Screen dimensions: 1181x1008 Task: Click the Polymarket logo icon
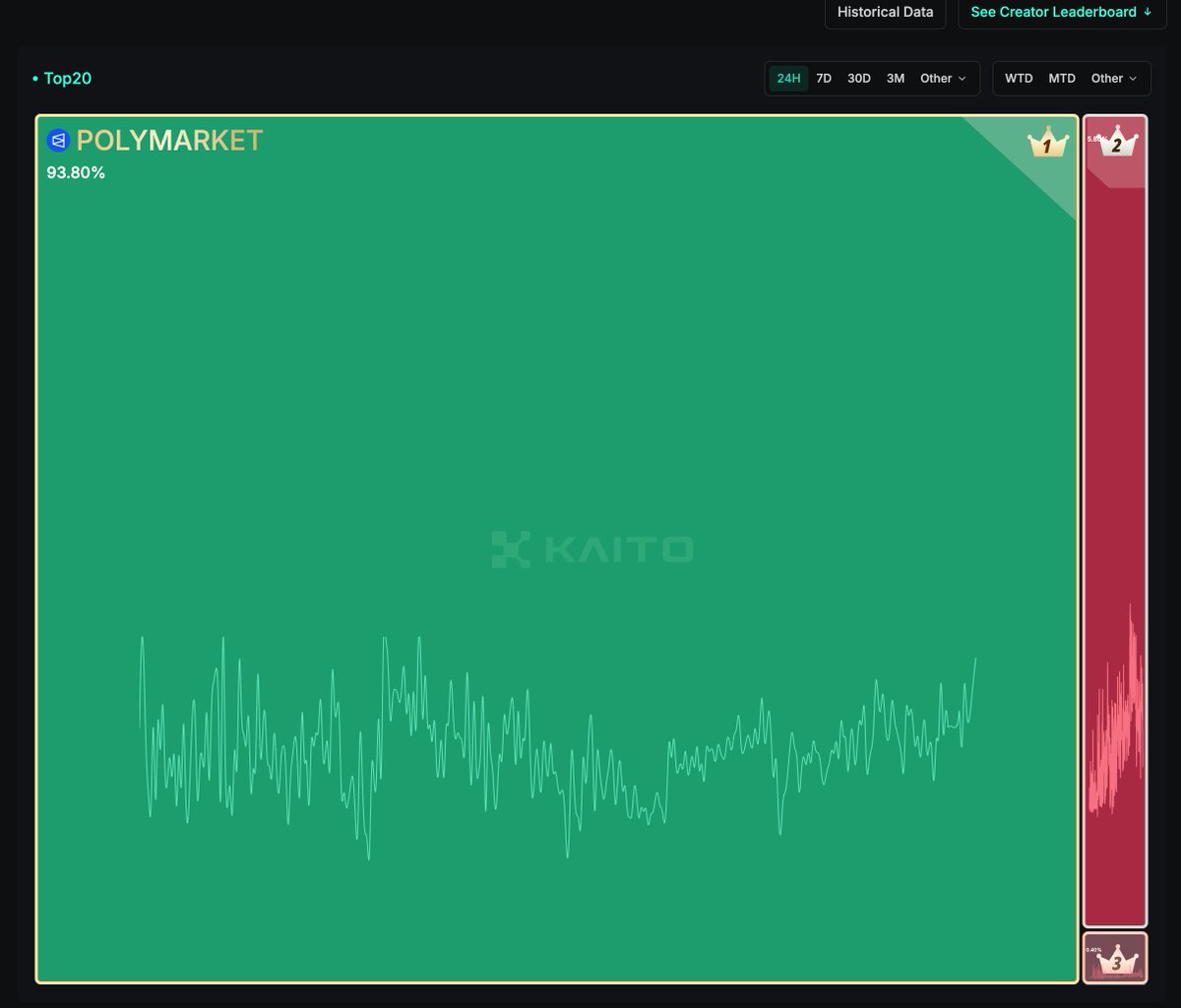coord(58,141)
